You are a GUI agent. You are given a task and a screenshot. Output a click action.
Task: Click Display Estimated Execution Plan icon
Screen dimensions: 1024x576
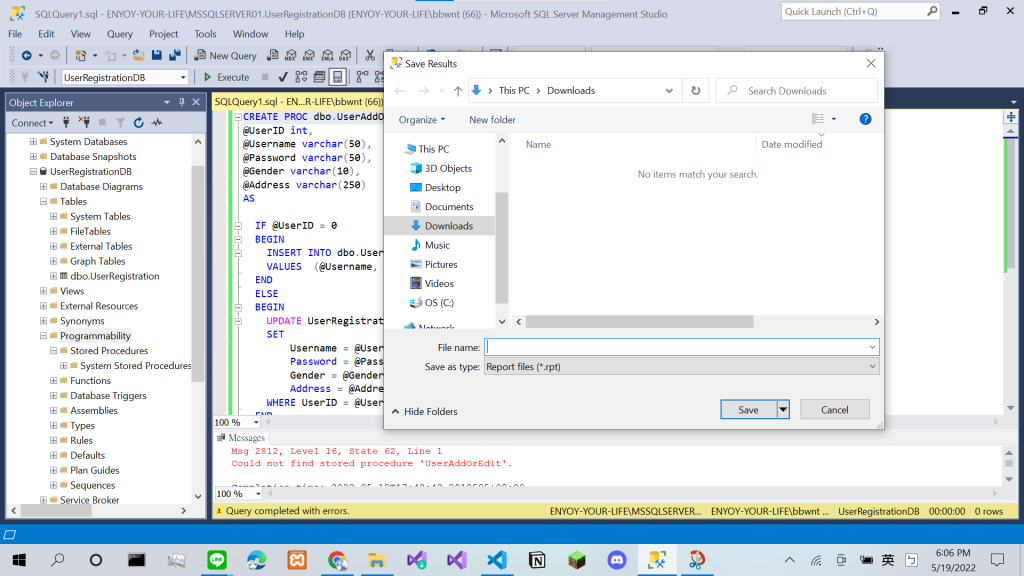(301, 77)
